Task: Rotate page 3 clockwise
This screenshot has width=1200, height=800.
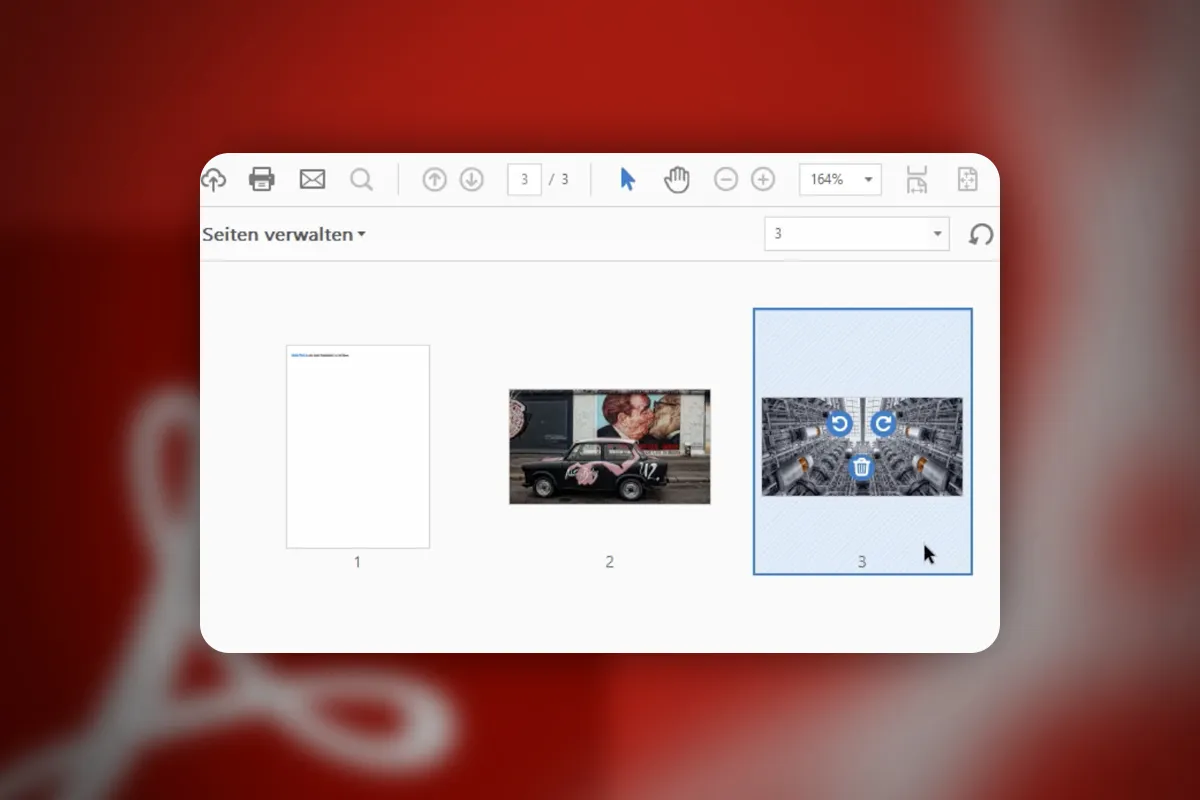Action: (883, 424)
